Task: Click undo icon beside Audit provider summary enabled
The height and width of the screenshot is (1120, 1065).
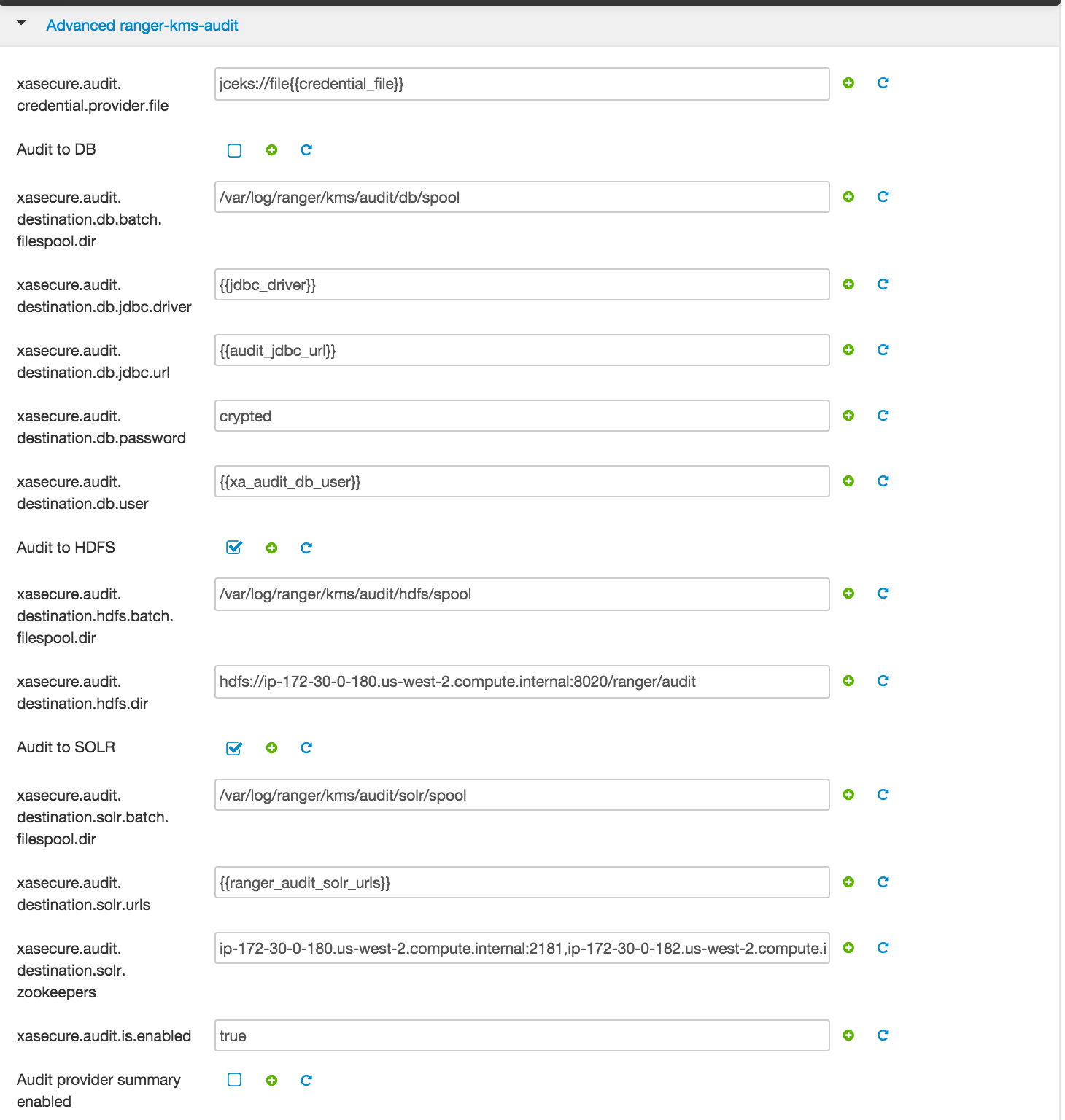Action: tap(306, 1081)
